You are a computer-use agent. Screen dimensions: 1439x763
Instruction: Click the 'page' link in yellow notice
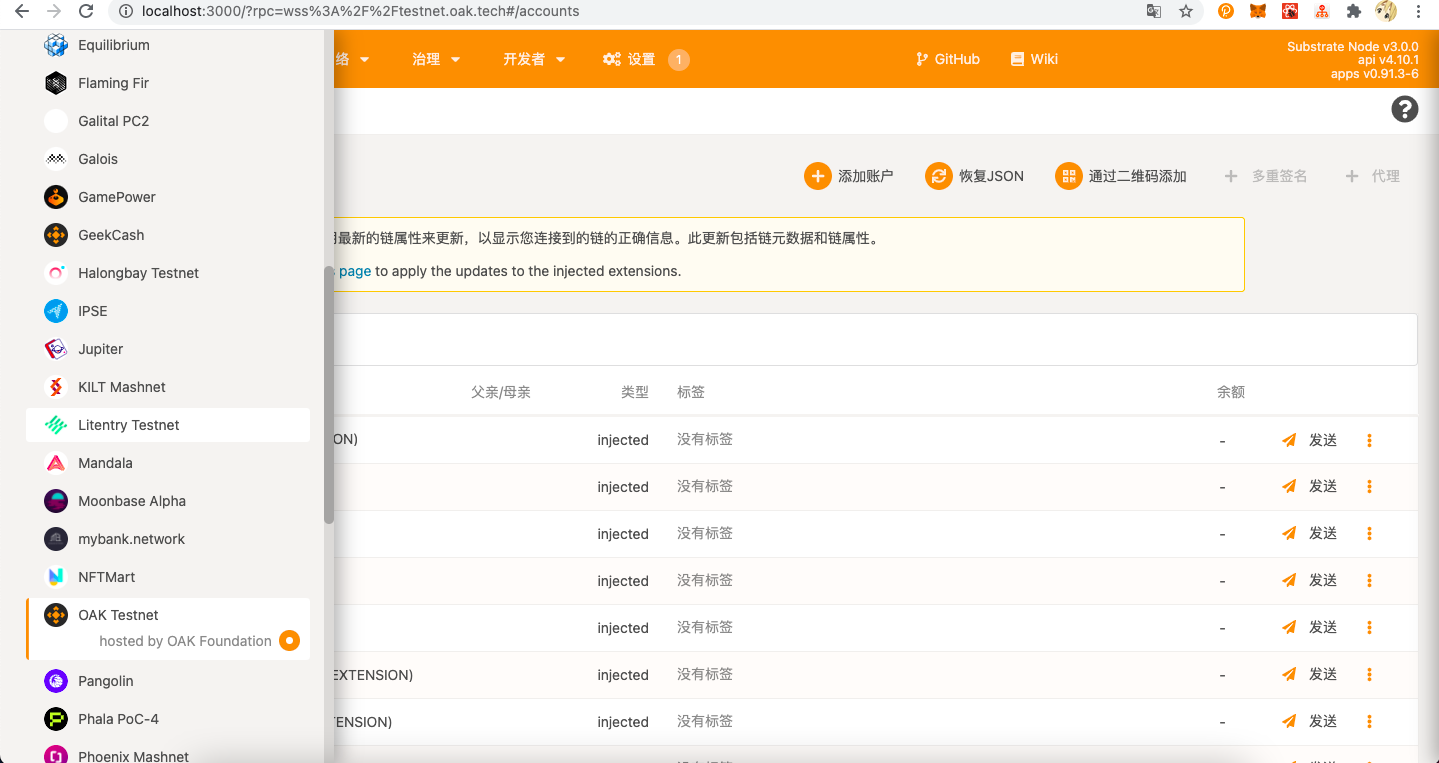pyautogui.click(x=355, y=271)
